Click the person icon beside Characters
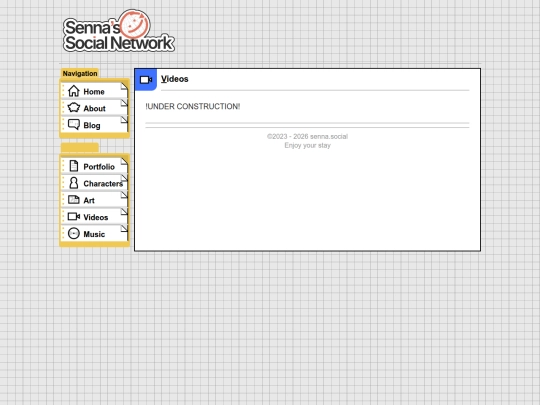The image size is (540, 405). pos(74,183)
